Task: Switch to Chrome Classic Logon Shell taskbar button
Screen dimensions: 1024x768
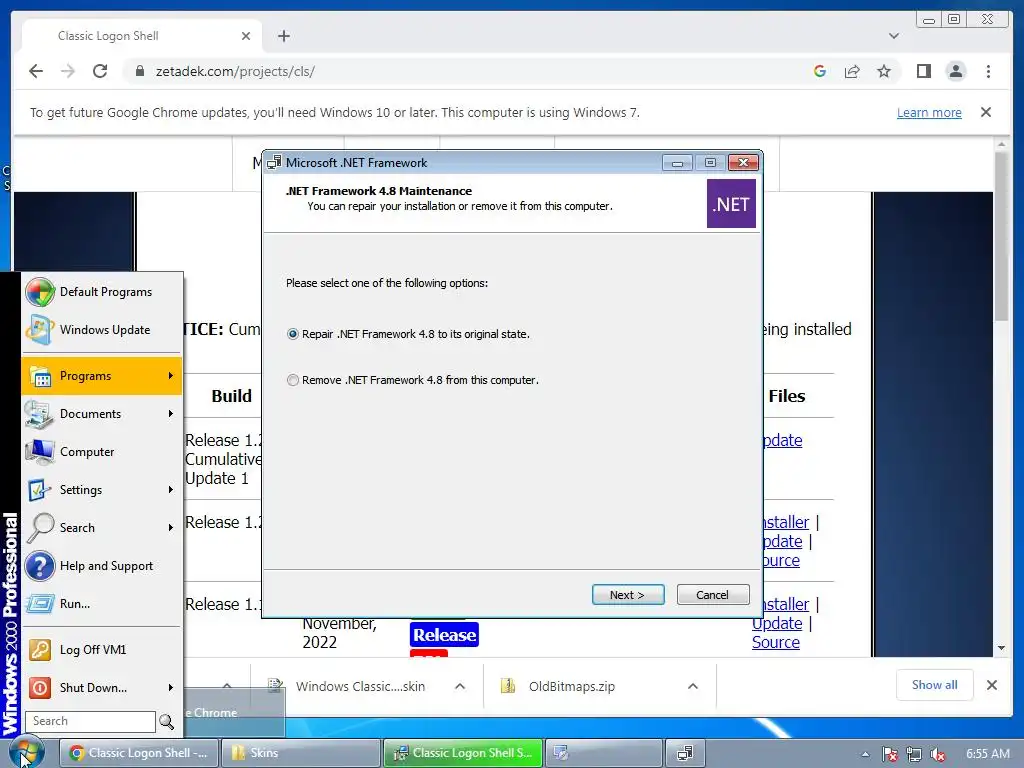Action: (x=139, y=753)
